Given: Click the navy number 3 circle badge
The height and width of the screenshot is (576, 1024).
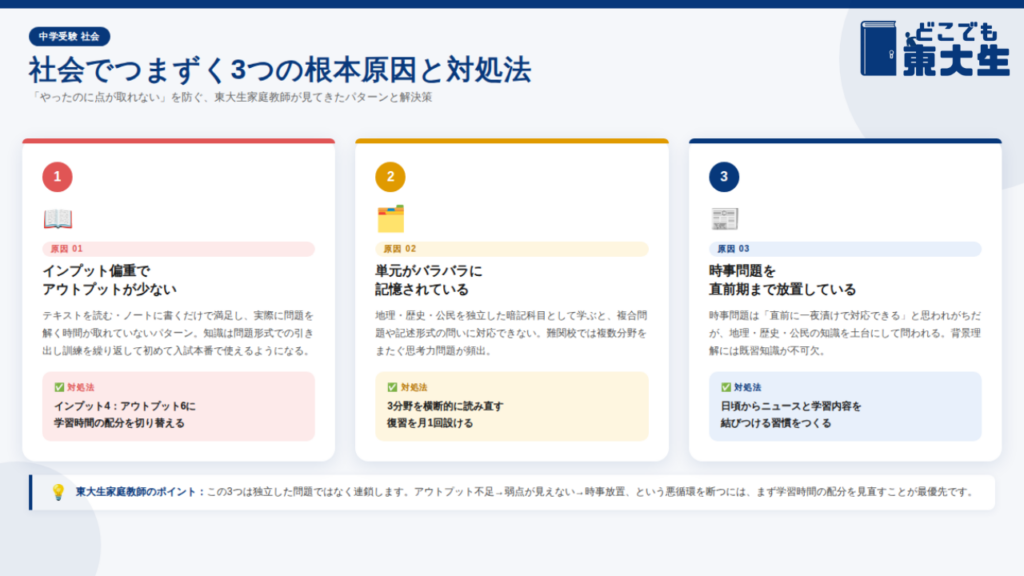Looking at the screenshot, I should coord(724,176).
